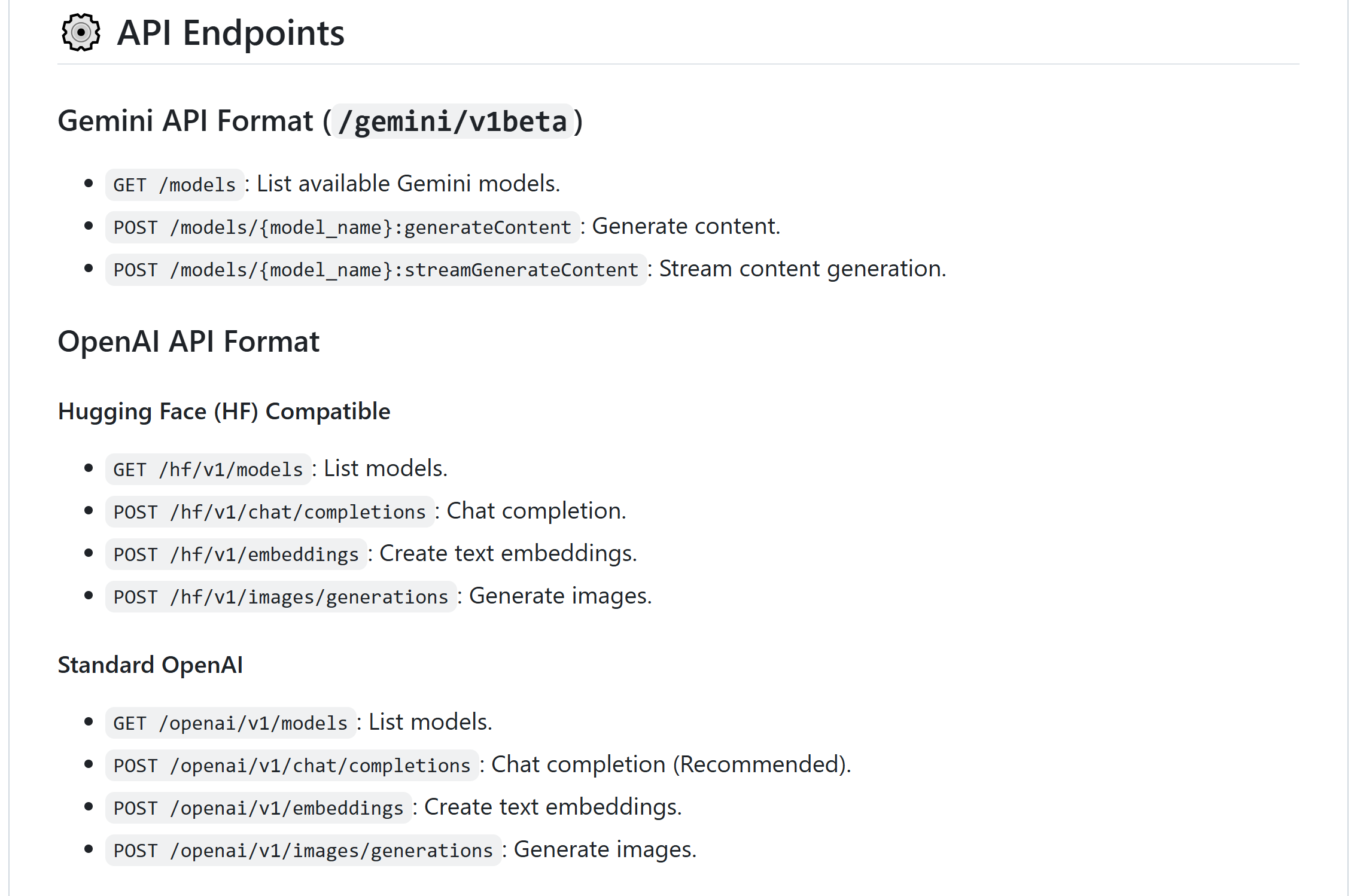This screenshot has height=896, width=1351.
Task: Click 'List available Gemini models.' text
Action: click(408, 184)
